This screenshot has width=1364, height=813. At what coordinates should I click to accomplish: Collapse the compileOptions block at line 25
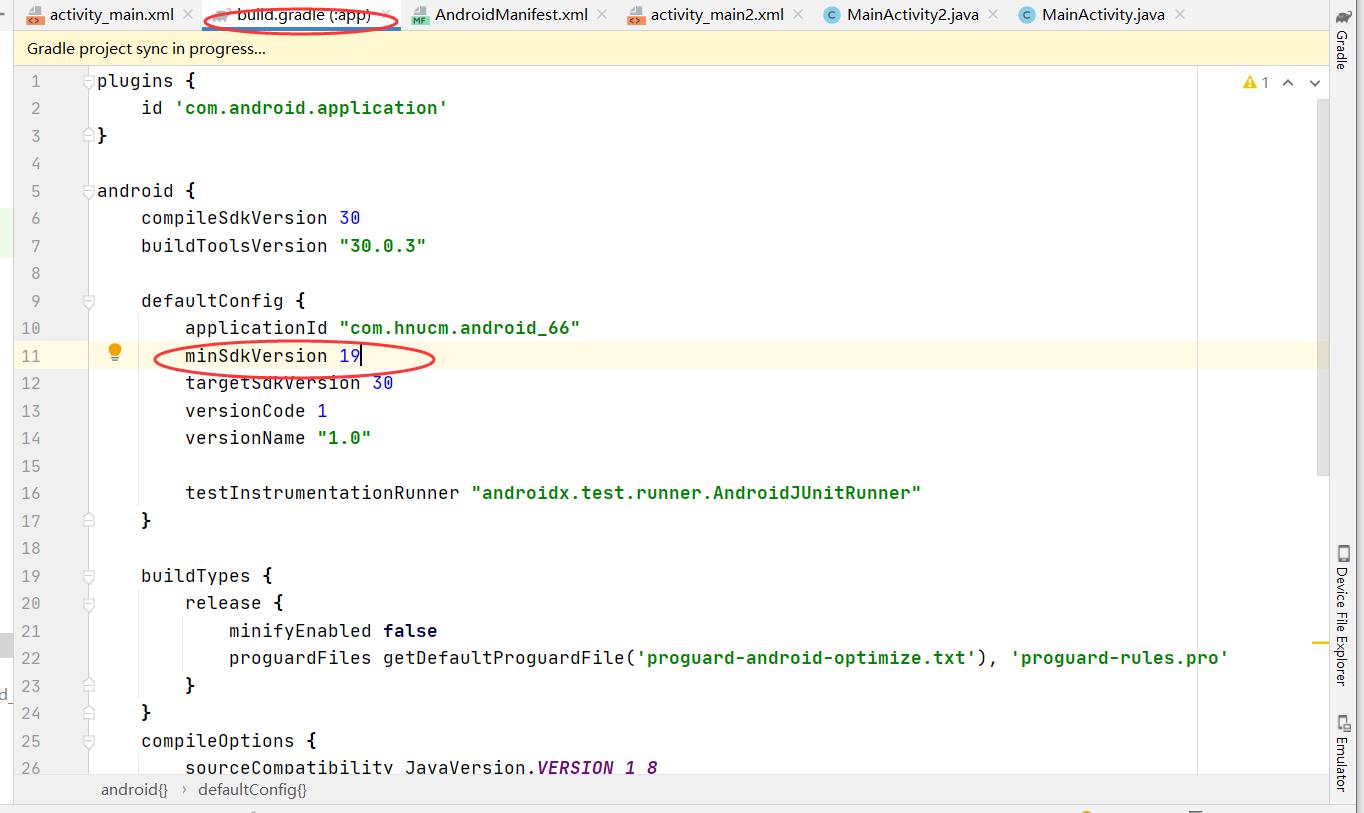(x=88, y=741)
